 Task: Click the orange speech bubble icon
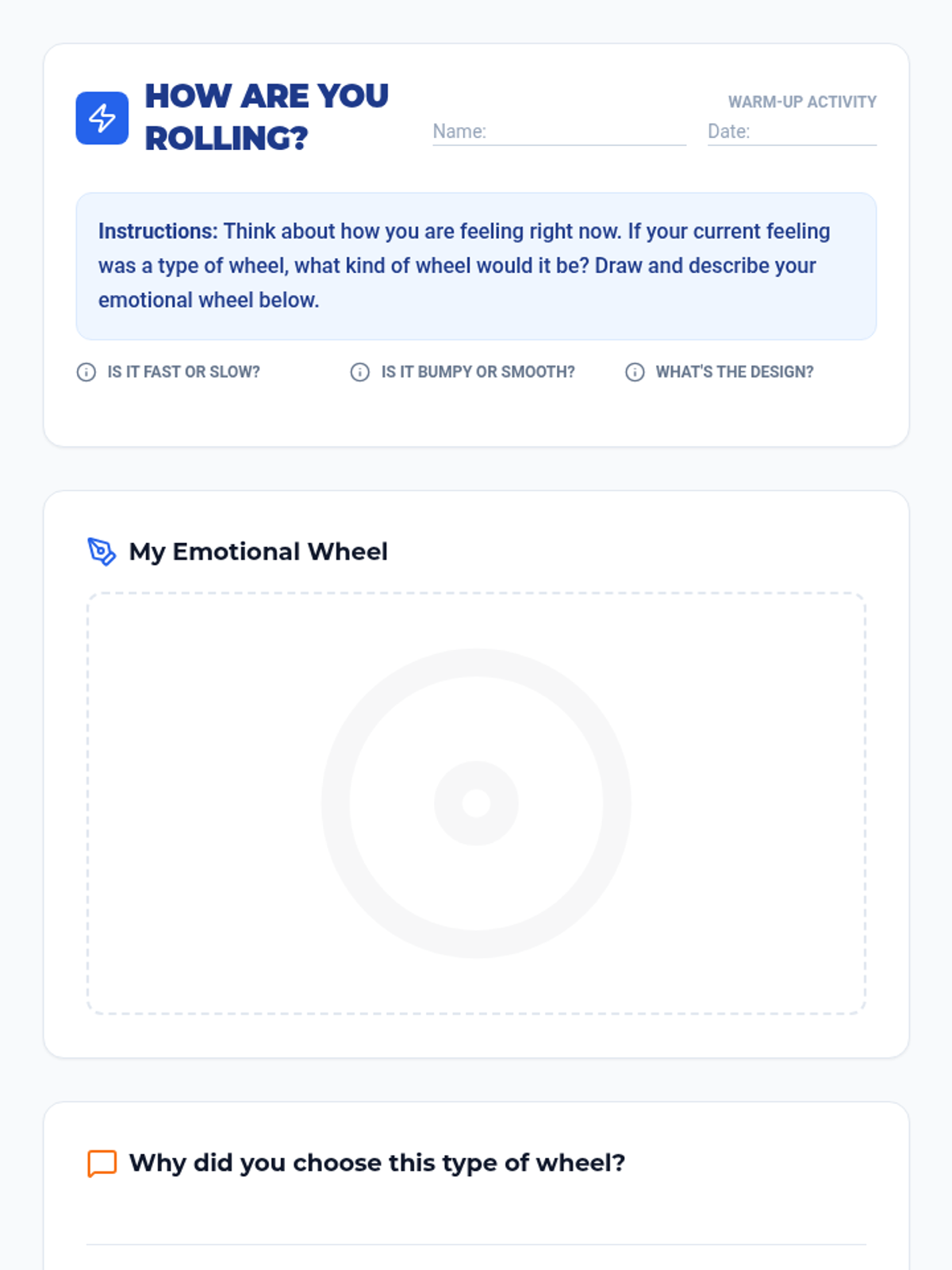102,1163
